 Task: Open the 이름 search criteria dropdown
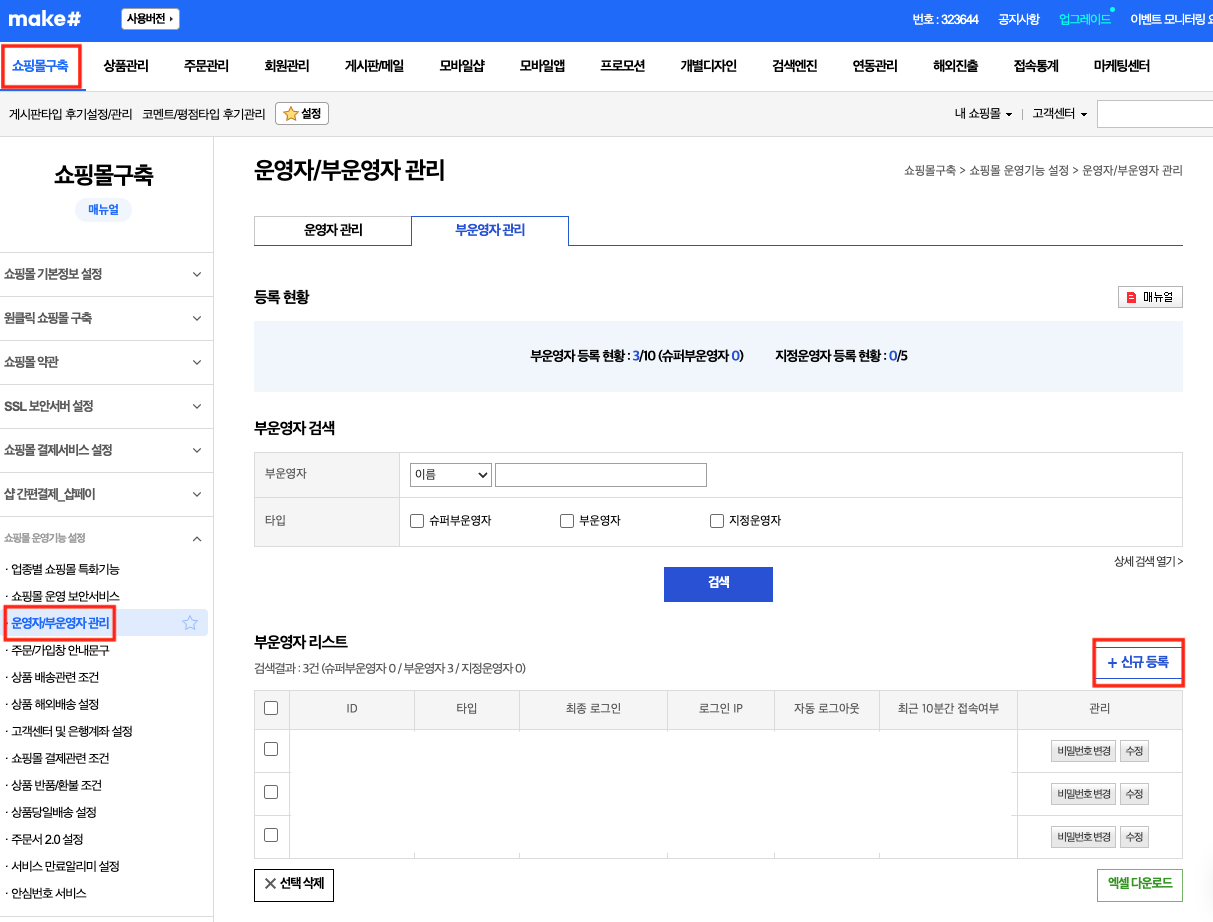click(x=450, y=475)
